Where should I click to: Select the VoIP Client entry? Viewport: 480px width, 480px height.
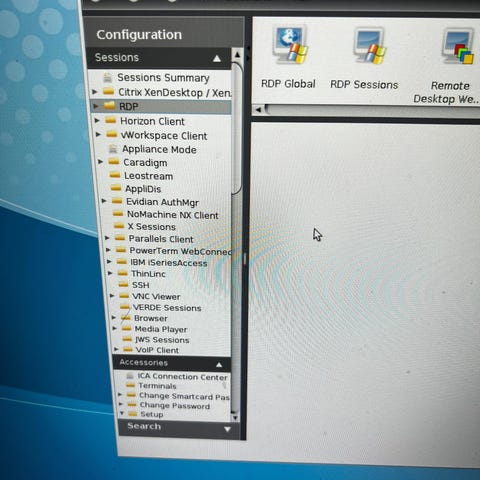[x=157, y=350]
